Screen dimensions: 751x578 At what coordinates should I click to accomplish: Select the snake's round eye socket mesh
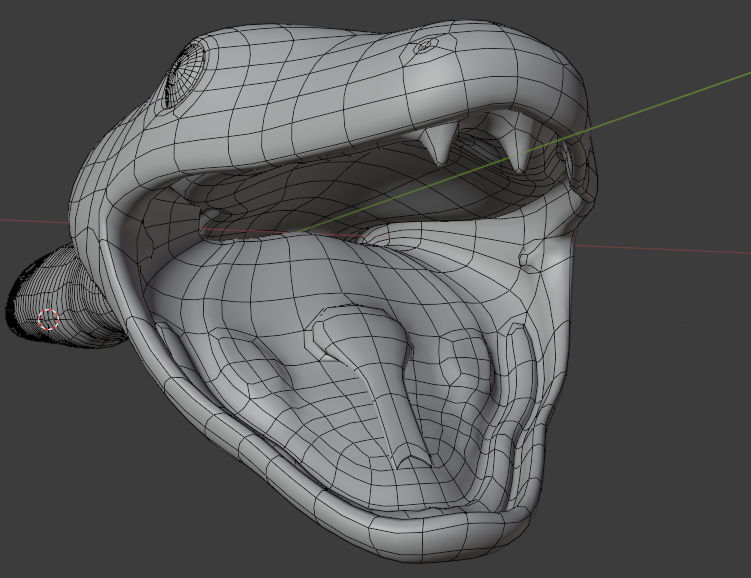185,73
